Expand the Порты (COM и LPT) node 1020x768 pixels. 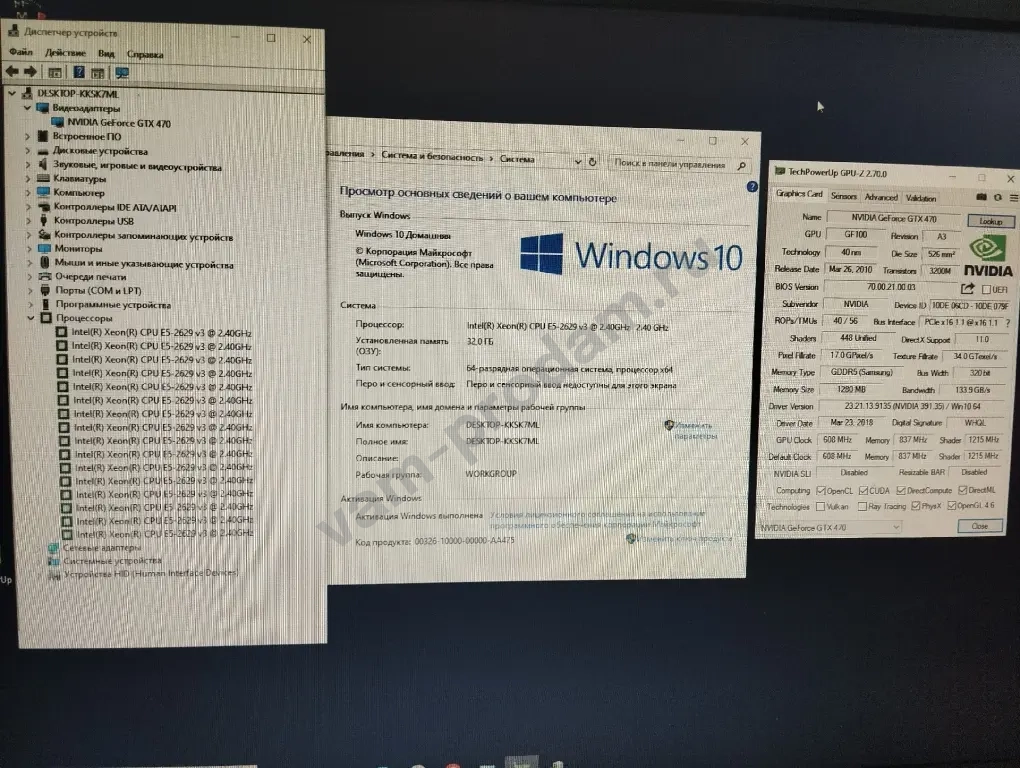tap(29, 291)
